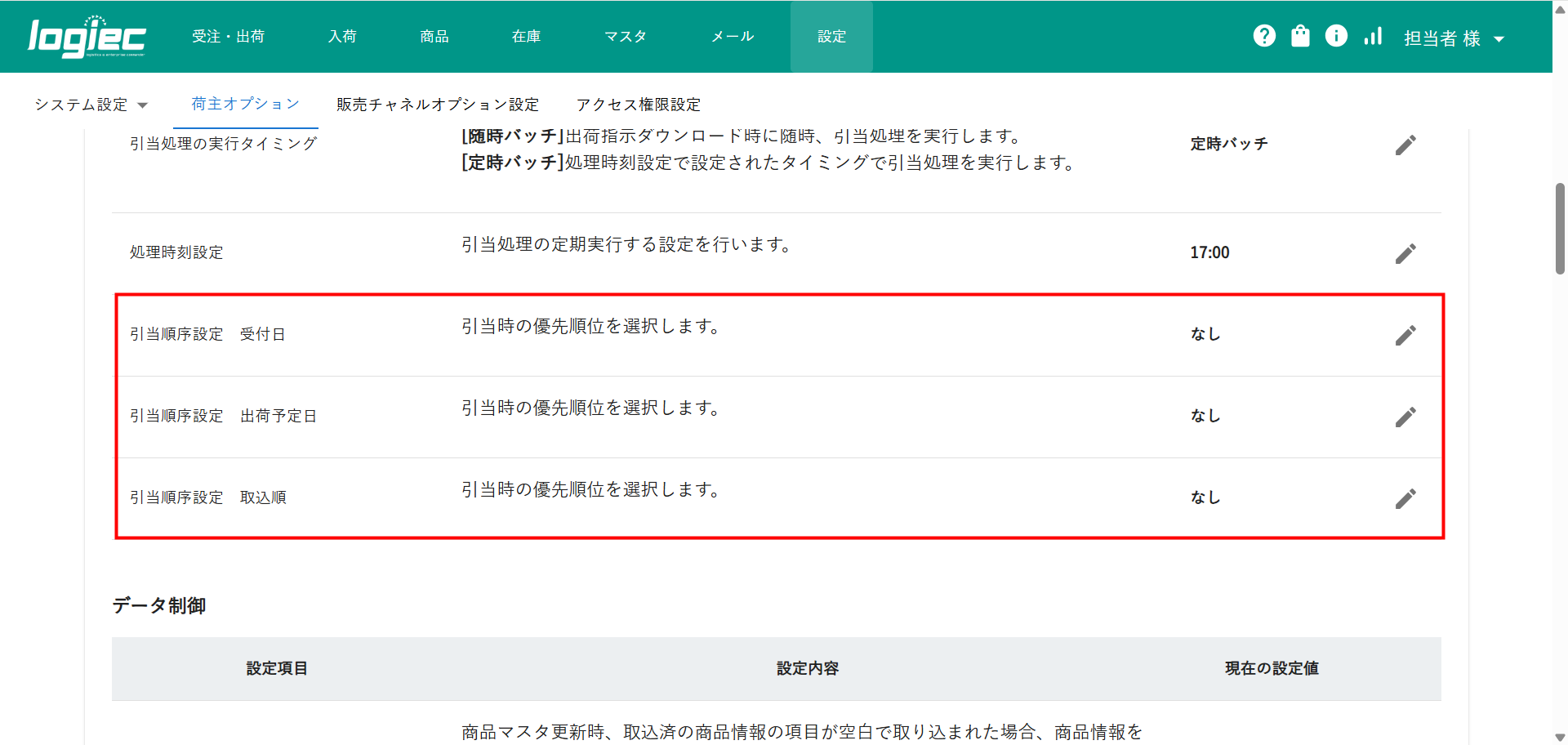Open the 在庫 menu

pos(526,37)
